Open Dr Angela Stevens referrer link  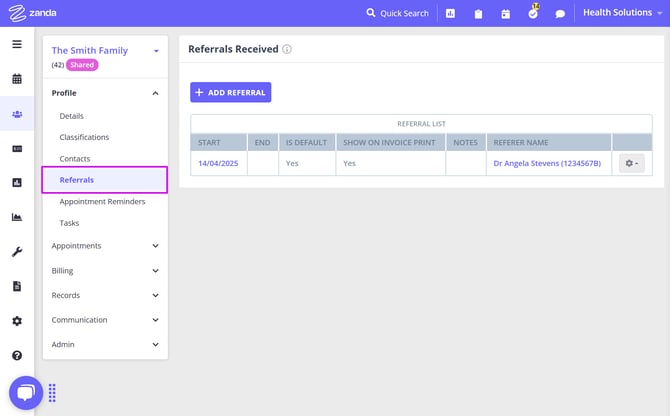[x=547, y=163]
